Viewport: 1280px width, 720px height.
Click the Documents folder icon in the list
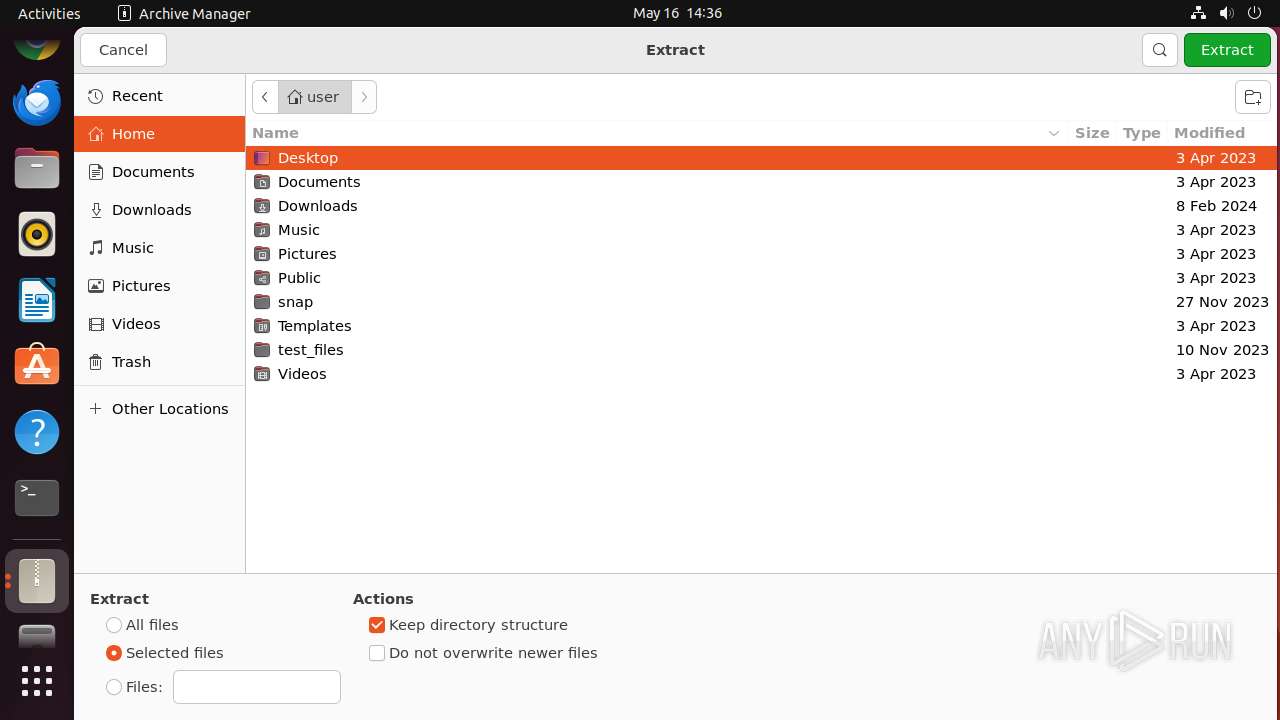[x=262, y=182]
